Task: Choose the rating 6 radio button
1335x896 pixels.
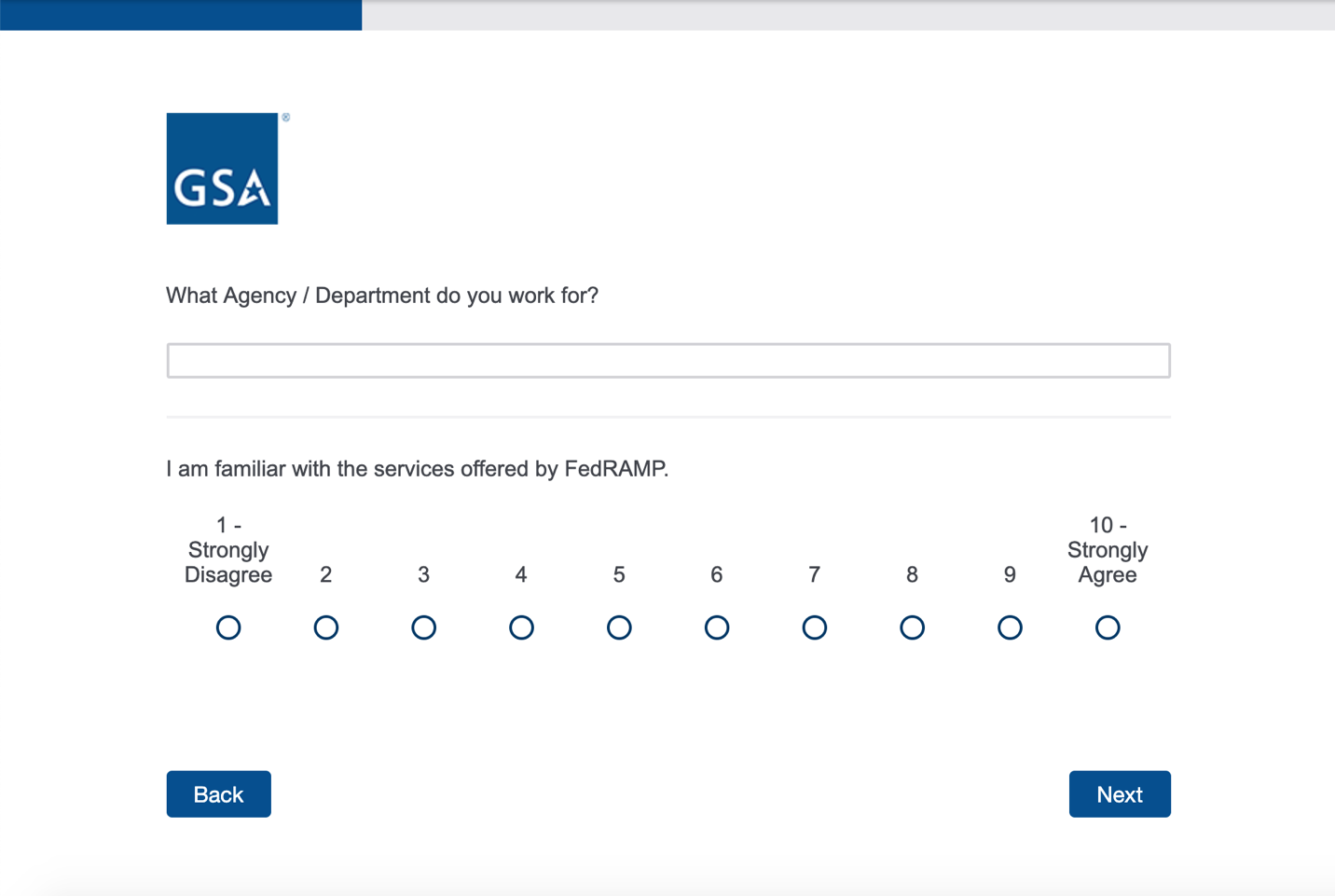Action: coord(717,627)
